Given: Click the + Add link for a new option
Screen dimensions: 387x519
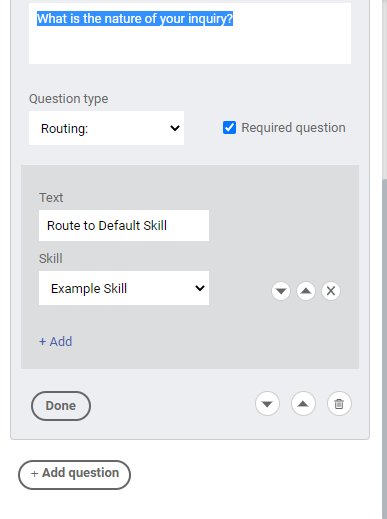Looking at the screenshot, I should [x=56, y=341].
